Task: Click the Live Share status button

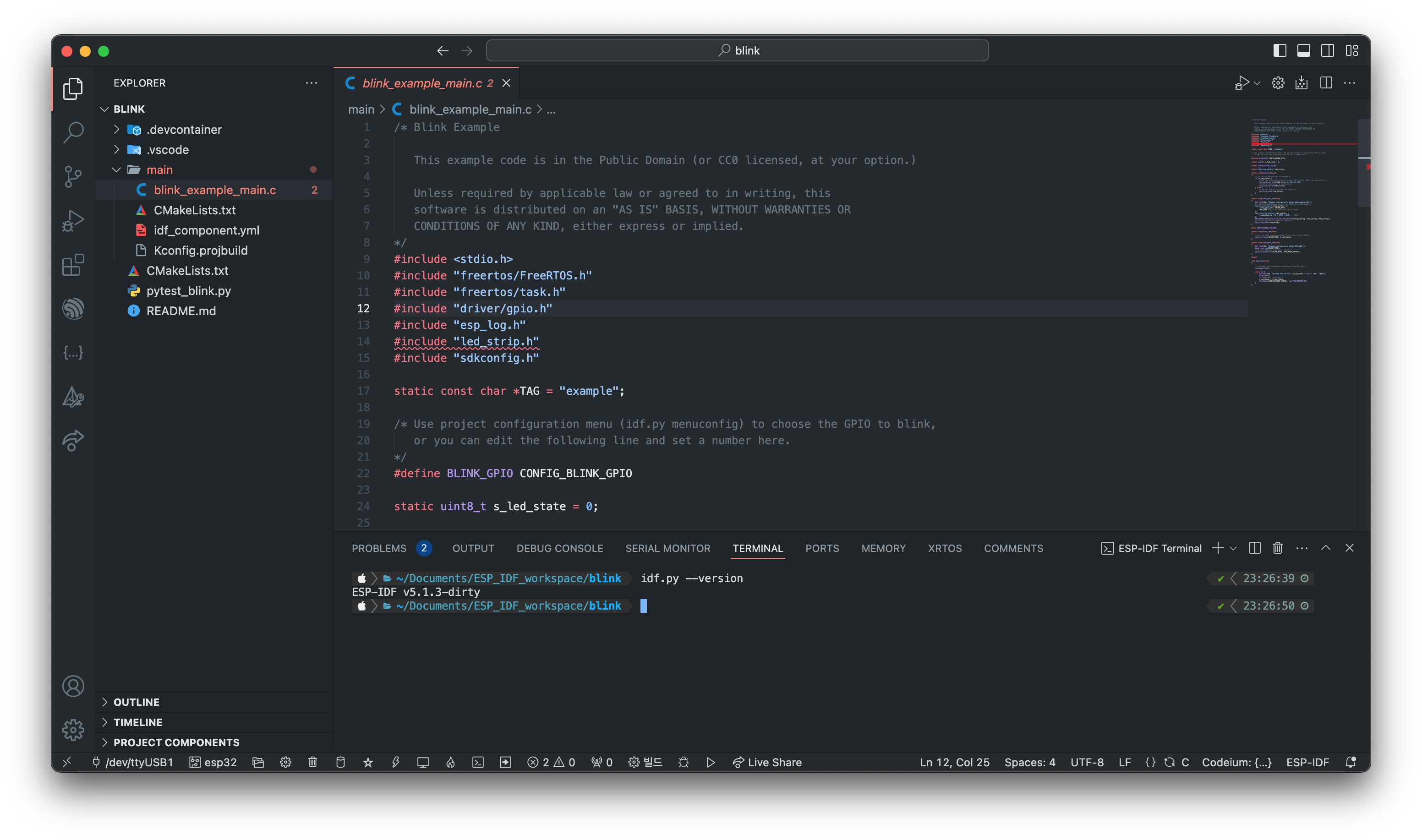Action: [x=767, y=763]
